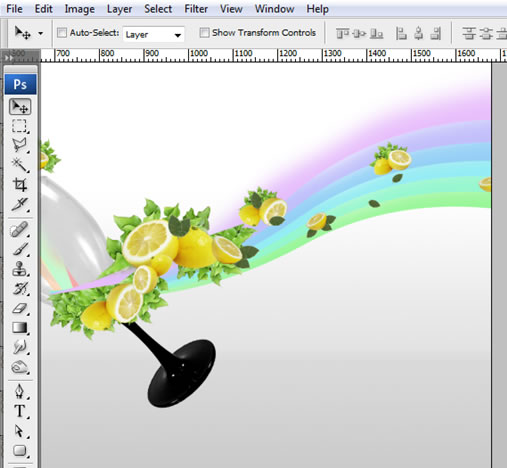507x468 pixels.
Task: Select the Eraser tool
Action: [20, 308]
